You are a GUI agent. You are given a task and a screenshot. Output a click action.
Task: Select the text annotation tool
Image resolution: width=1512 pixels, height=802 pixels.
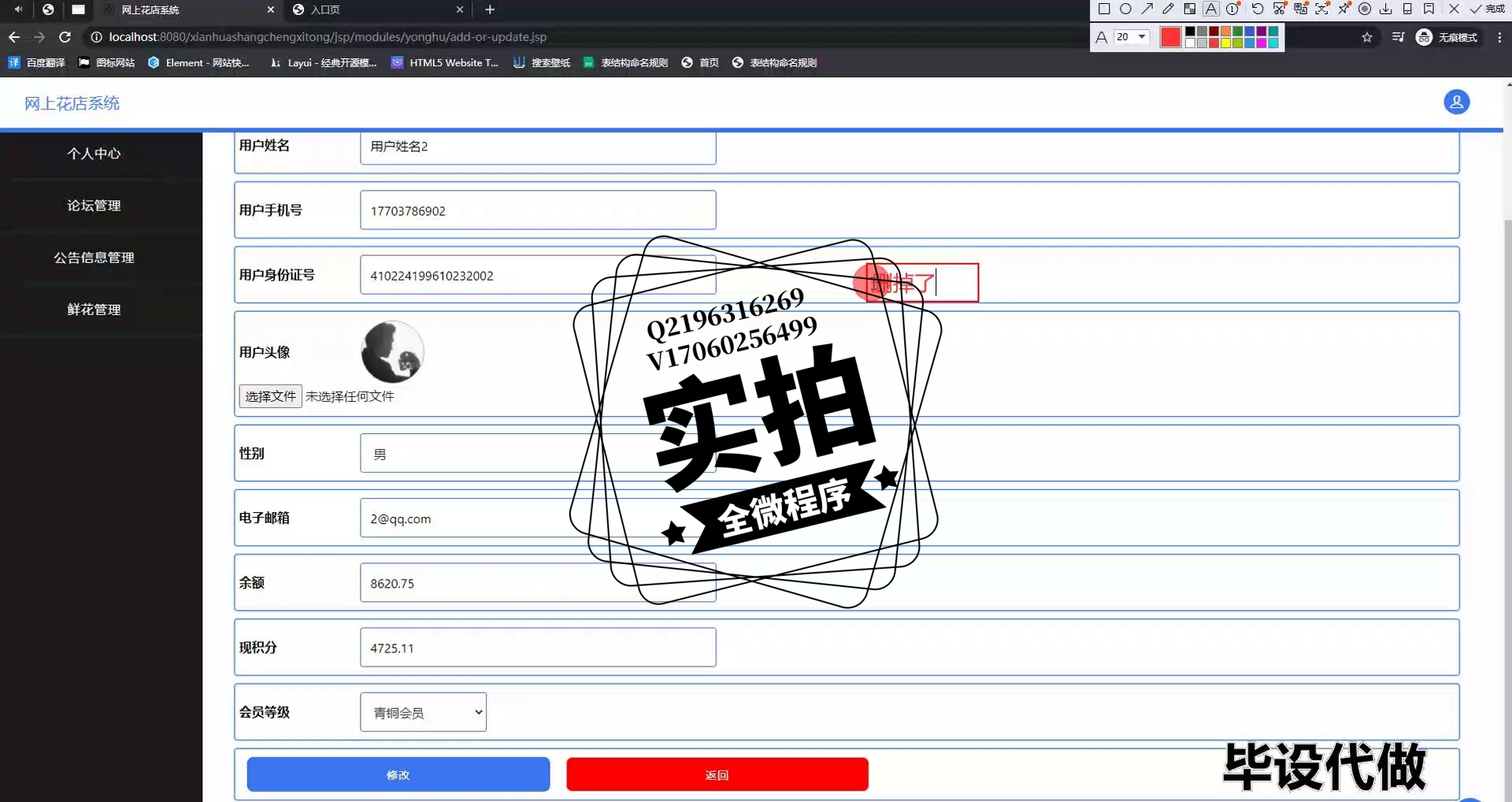1211,9
